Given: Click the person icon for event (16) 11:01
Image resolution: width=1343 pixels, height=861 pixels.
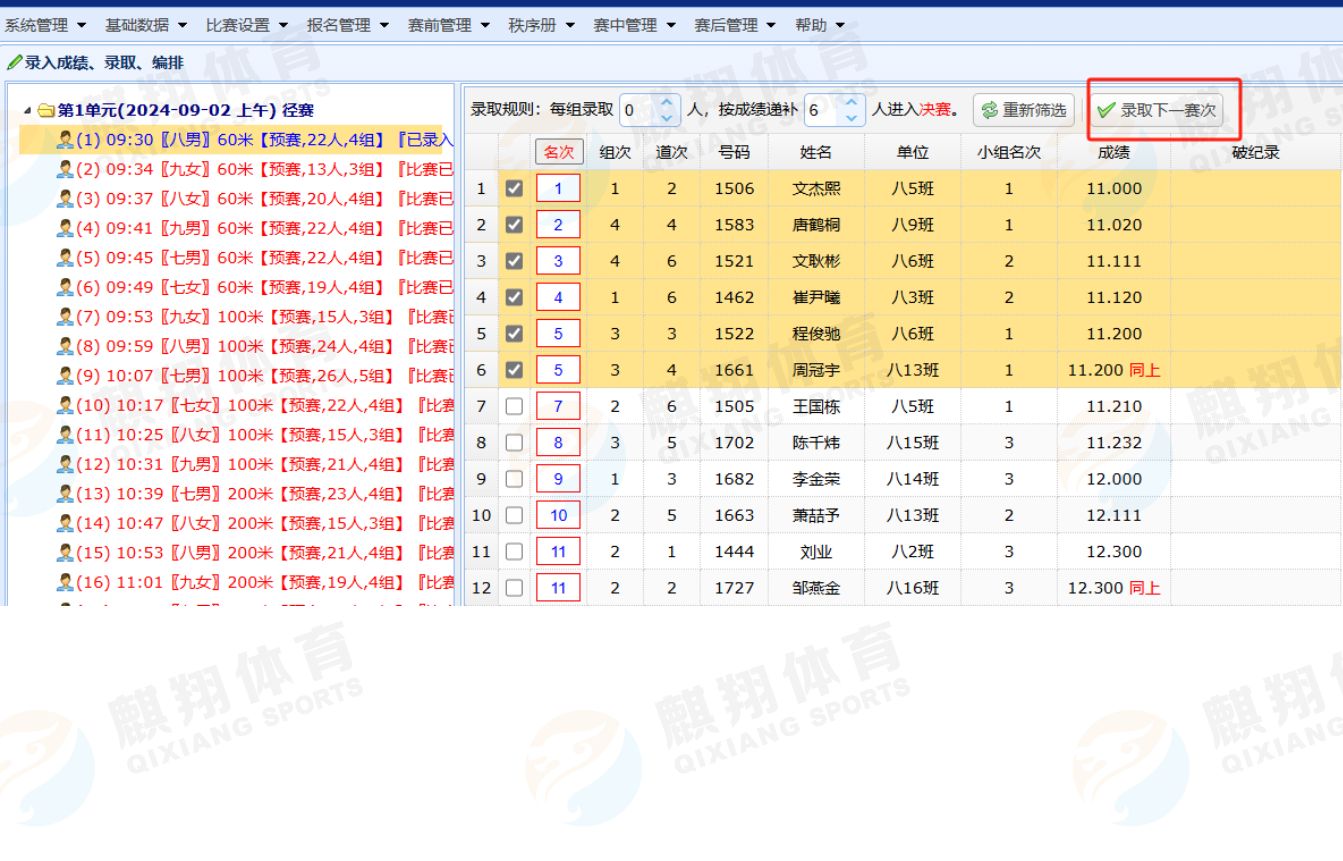Looking at the screenshot, I should [65, 582].
